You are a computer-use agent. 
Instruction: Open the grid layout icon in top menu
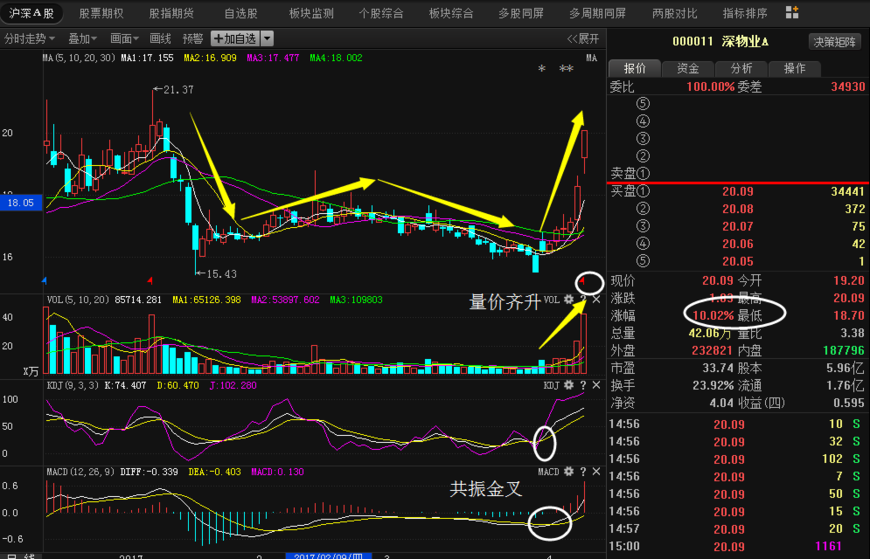click(x=792, y=12)
